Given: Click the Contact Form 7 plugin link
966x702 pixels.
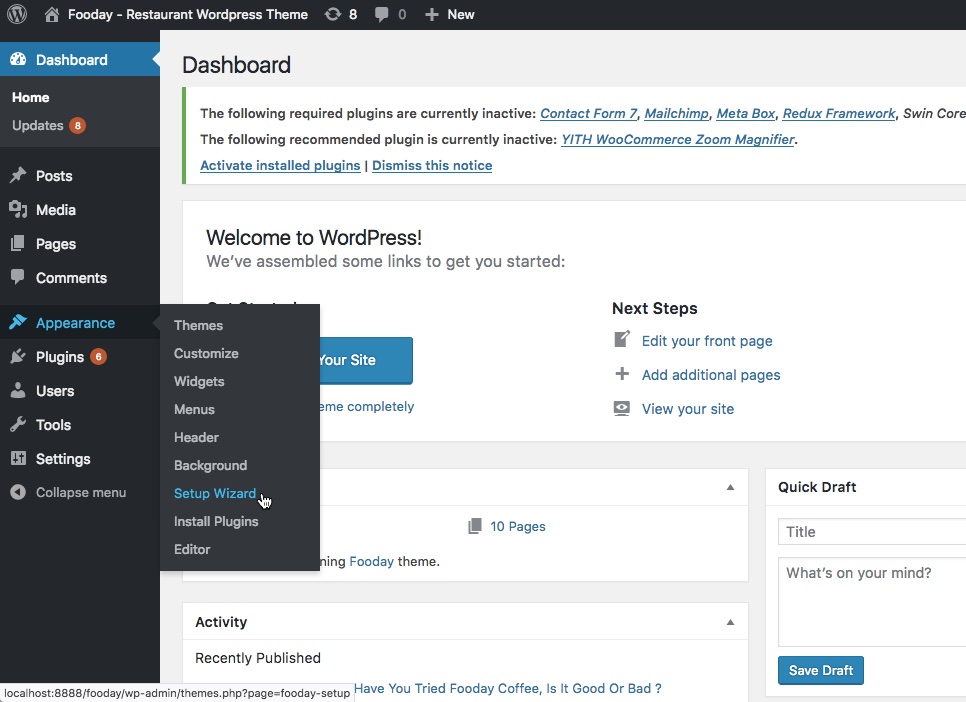Looking at the screenshot, I should [x=588, y=113].
